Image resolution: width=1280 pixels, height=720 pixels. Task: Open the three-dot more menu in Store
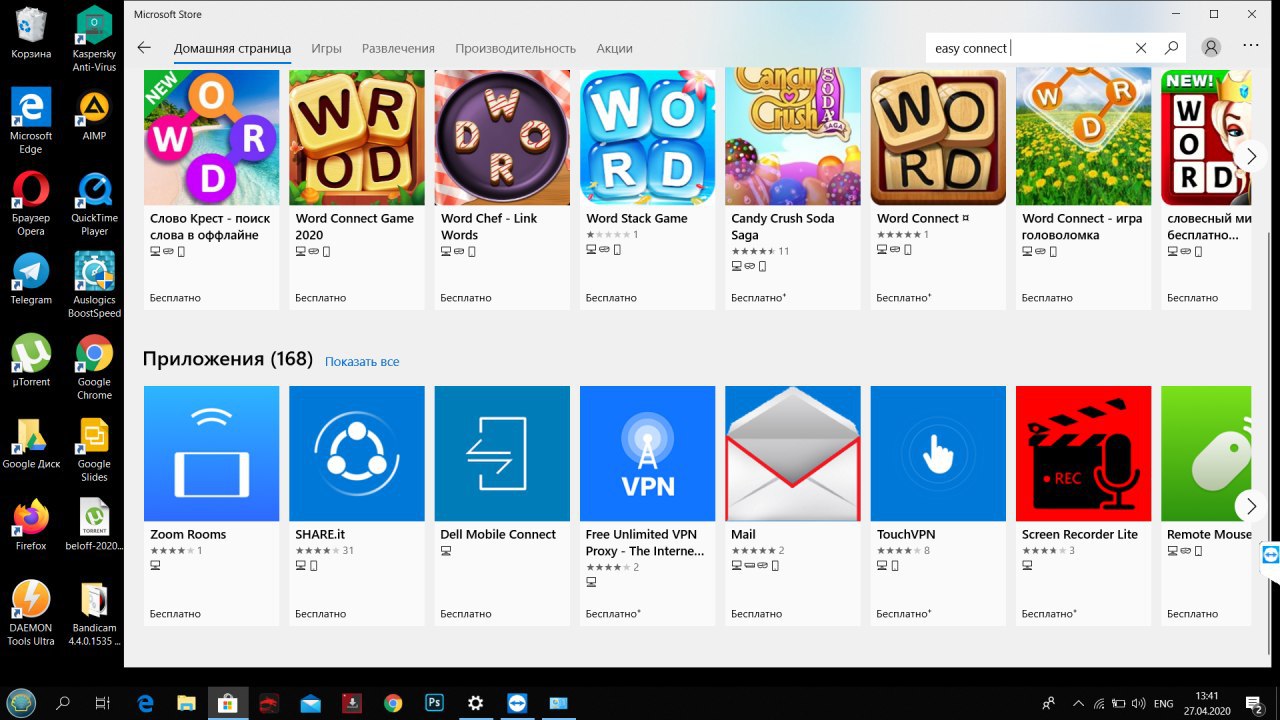point(1251,46)
